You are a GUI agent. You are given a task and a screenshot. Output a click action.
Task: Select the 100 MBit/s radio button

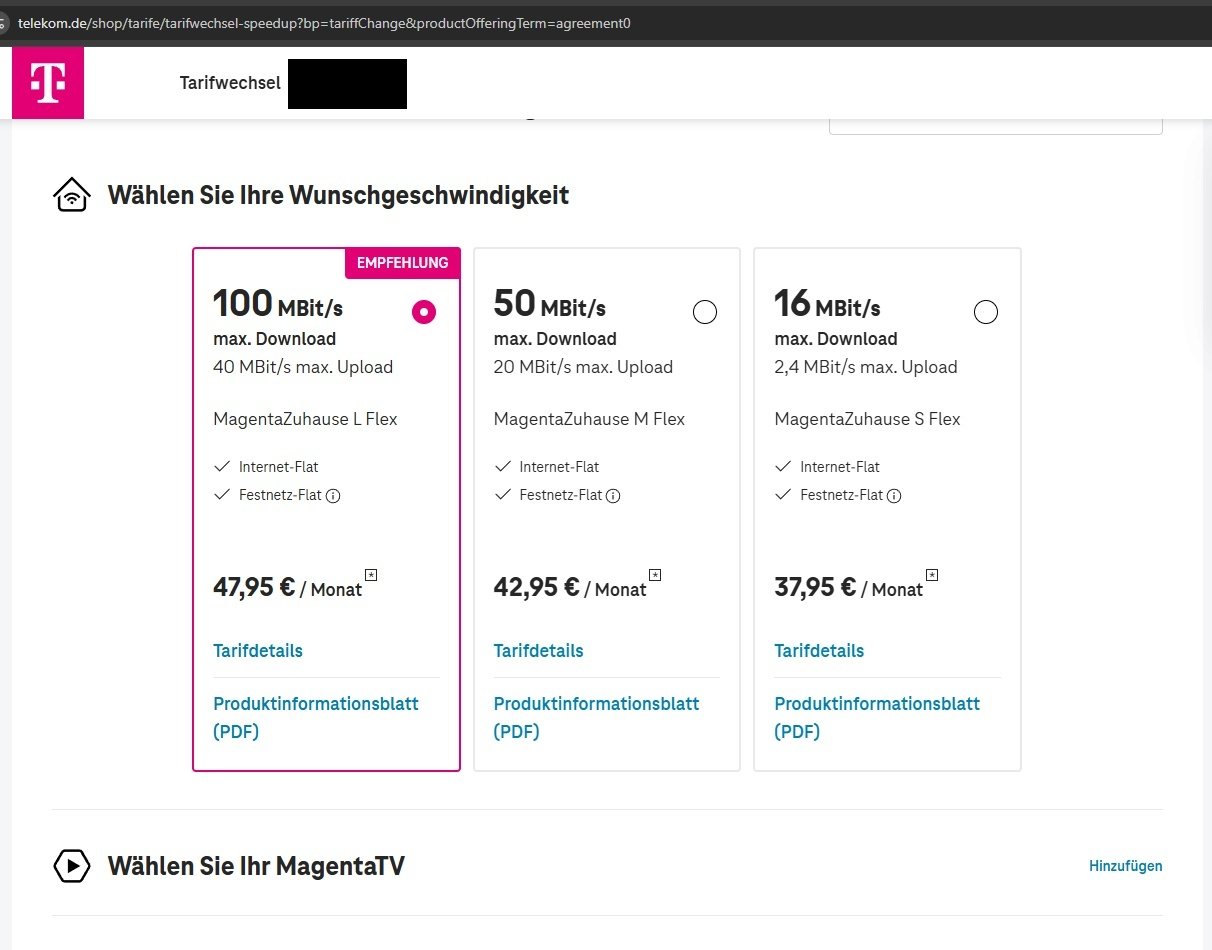(424, 312)
